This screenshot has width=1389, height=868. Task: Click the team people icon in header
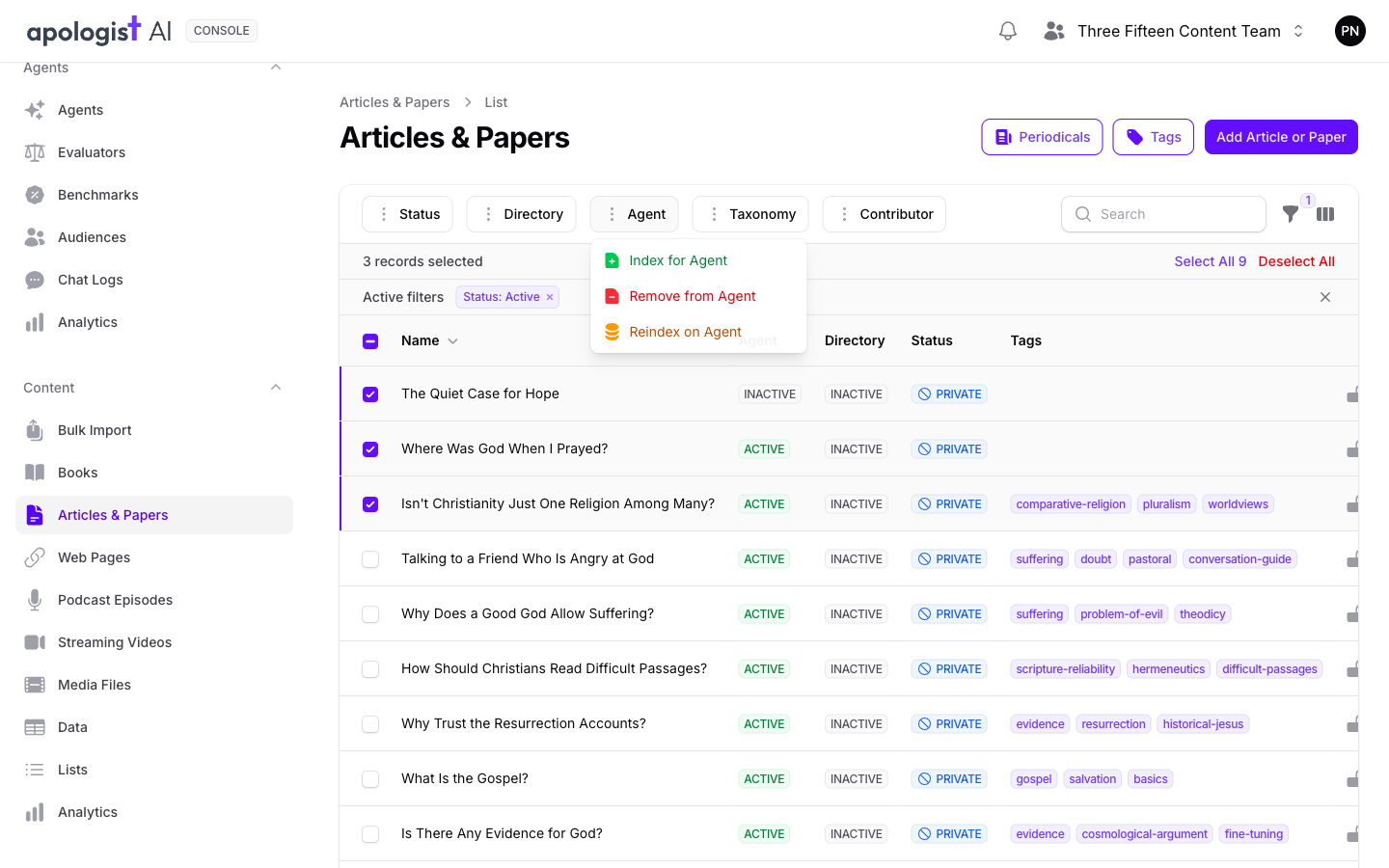click(x=1054, y=31)
